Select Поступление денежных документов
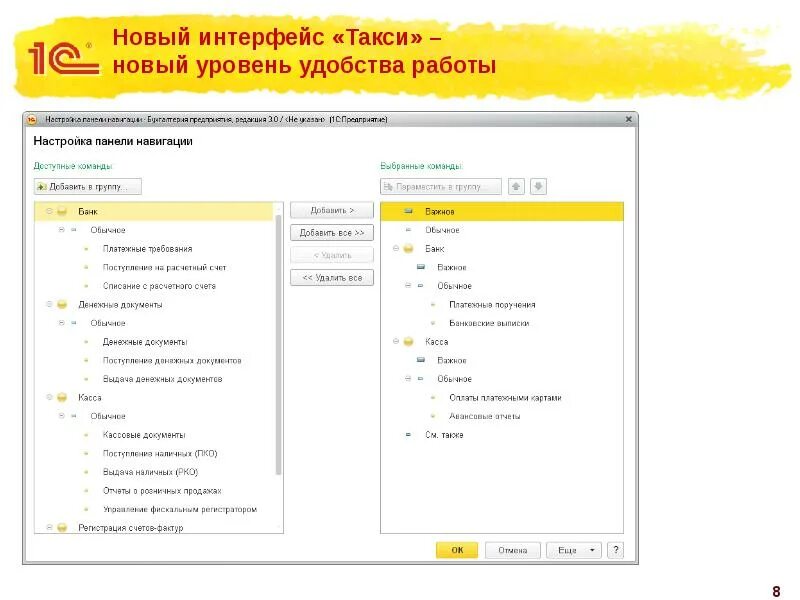Viewport: 800px width, 600px height. pos(172,360)
